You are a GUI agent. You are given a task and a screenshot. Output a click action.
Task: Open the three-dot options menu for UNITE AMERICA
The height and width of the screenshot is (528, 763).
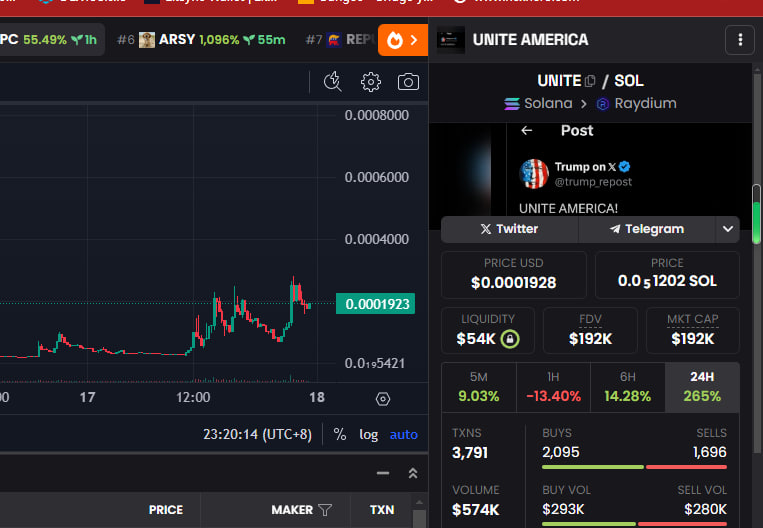(740, 40)
